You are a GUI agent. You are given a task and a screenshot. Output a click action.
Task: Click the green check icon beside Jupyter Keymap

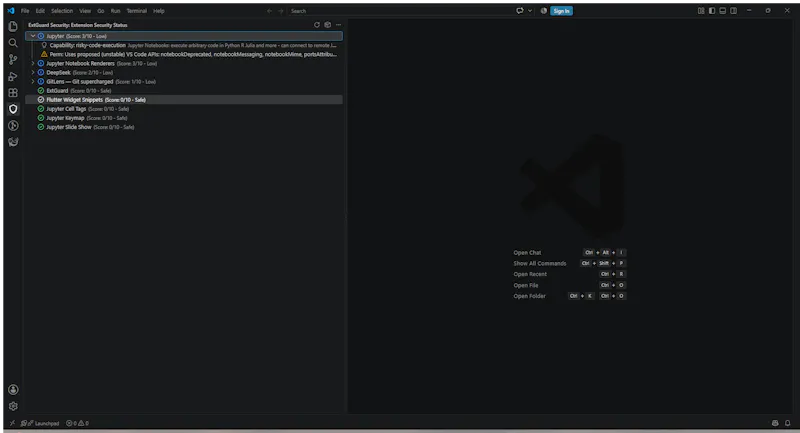tap(41, 118)
